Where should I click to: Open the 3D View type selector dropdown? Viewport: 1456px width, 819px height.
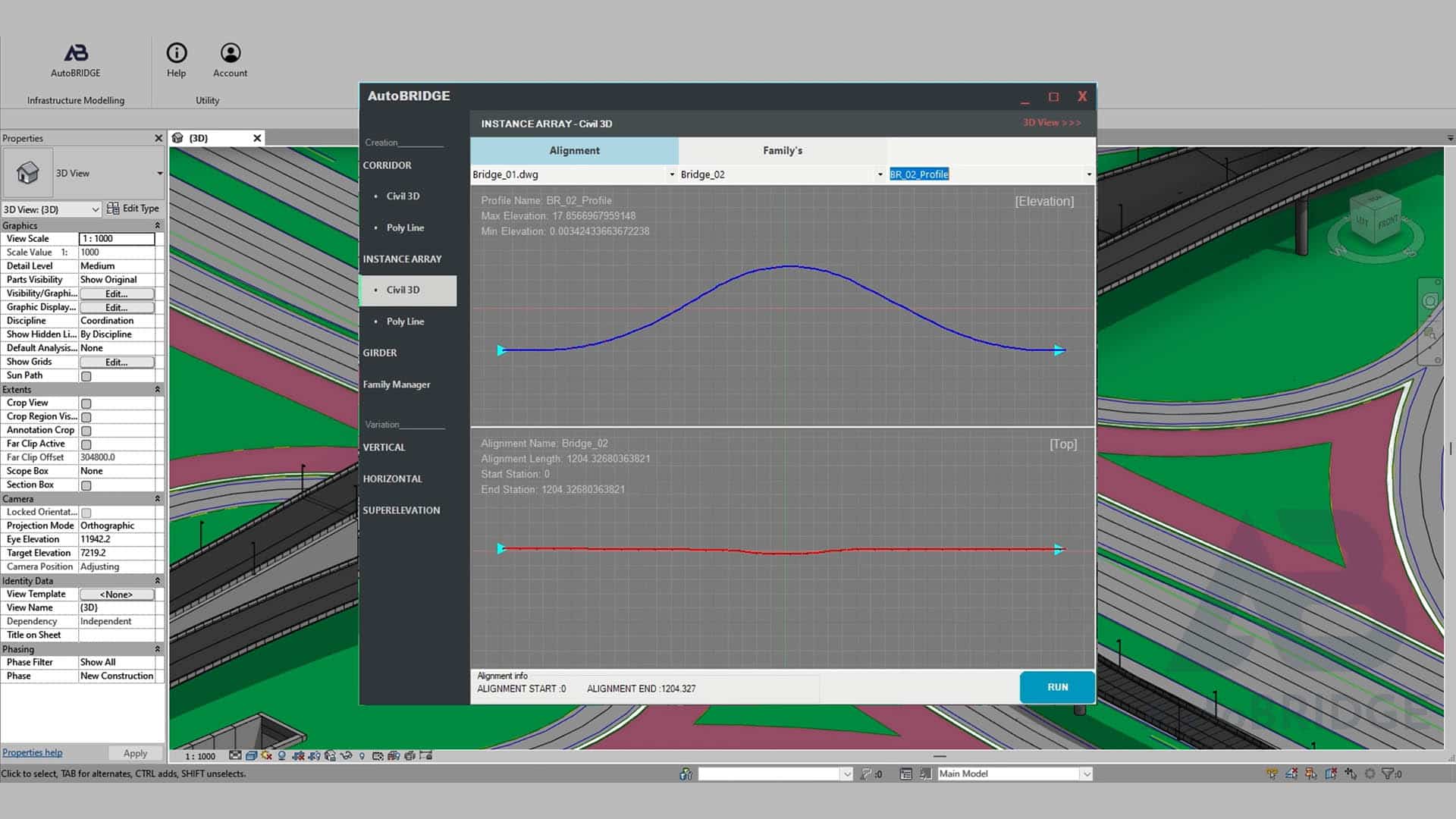tap(160, 173)
